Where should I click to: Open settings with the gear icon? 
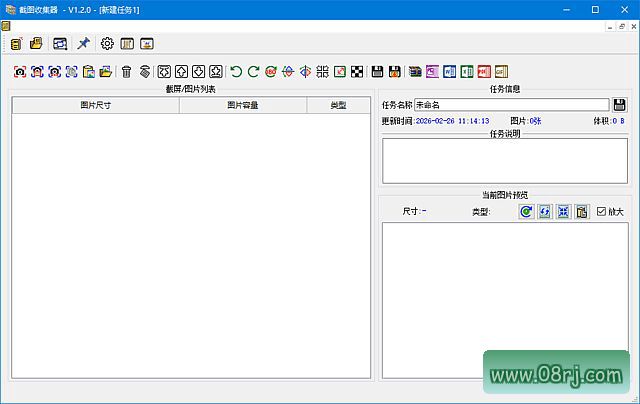(107, 44)
